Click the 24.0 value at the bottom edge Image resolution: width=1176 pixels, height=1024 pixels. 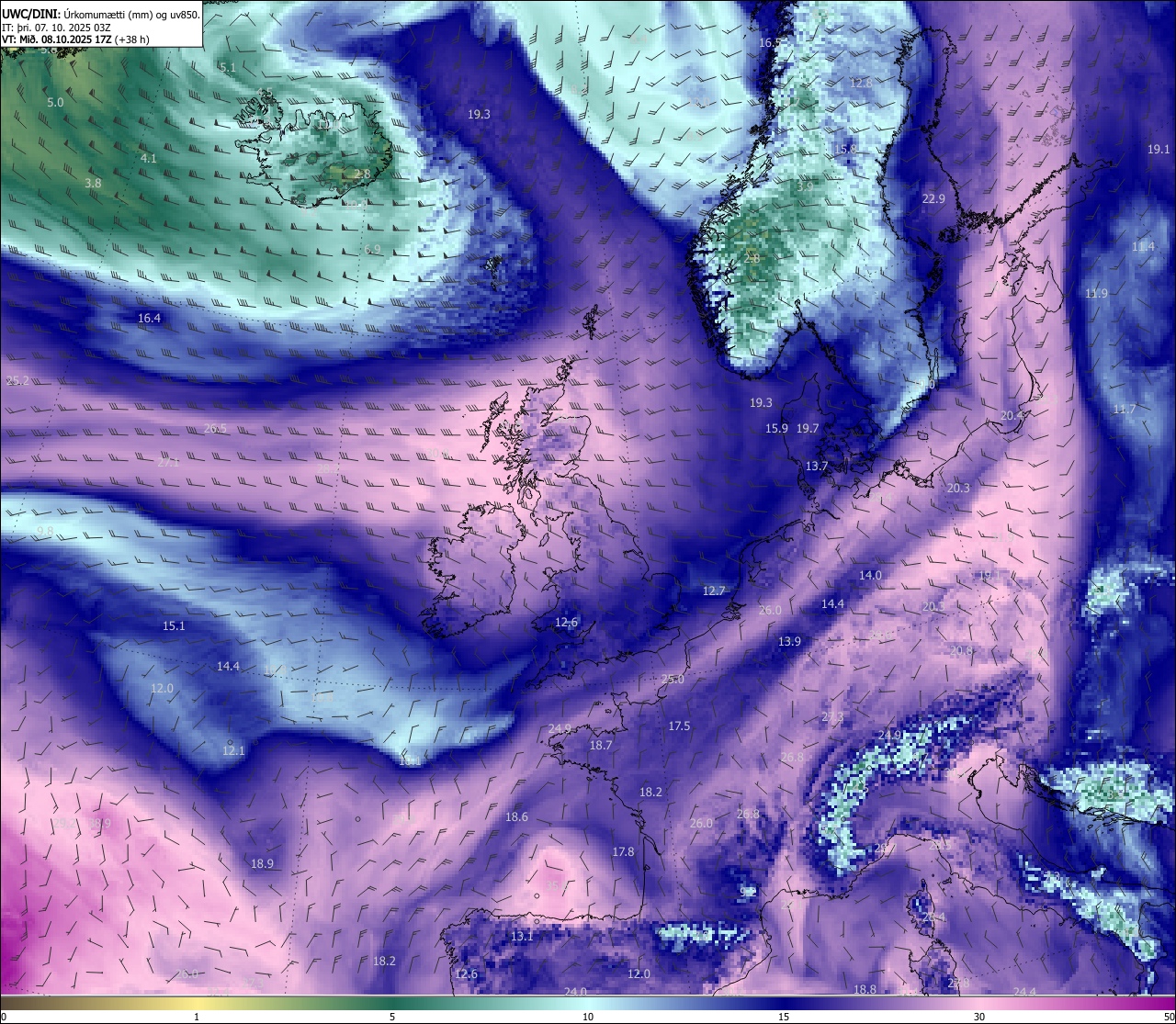[x=575, y=991]
